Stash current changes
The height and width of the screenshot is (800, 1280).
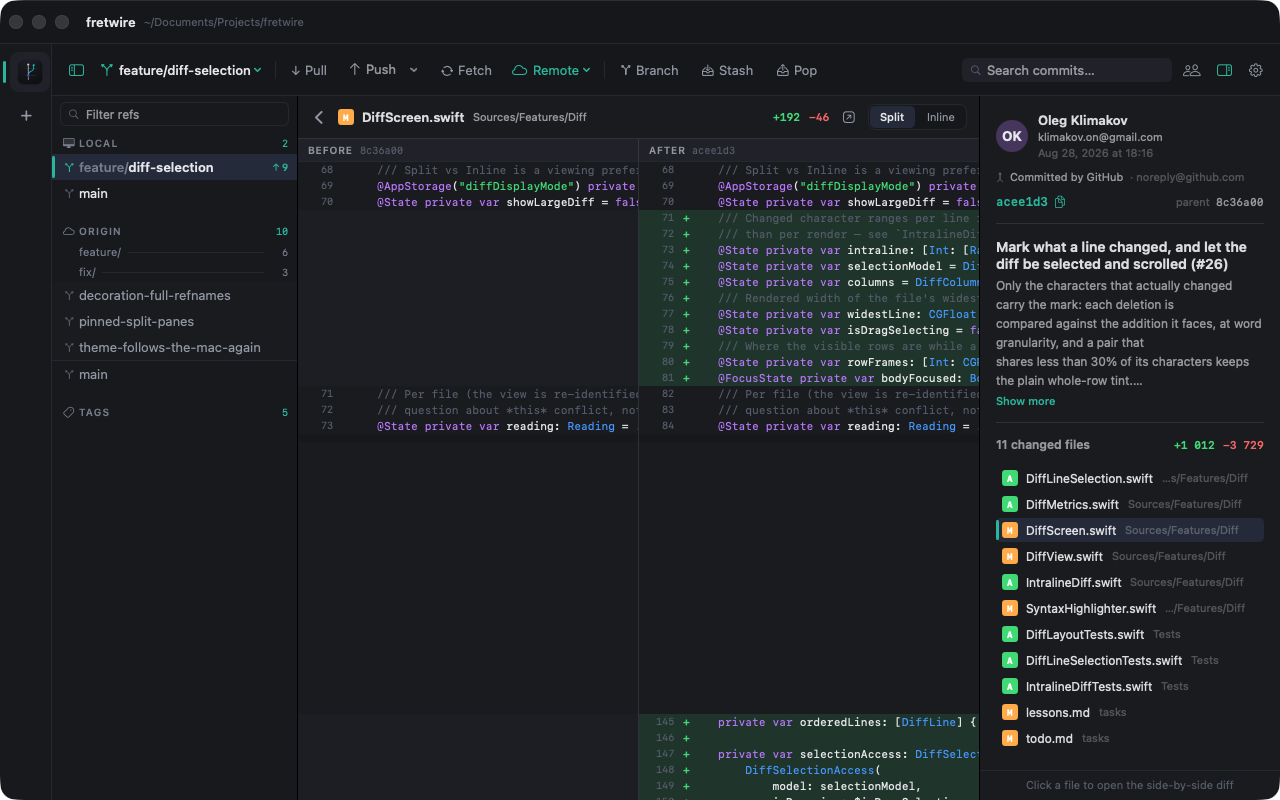(727, 70)
